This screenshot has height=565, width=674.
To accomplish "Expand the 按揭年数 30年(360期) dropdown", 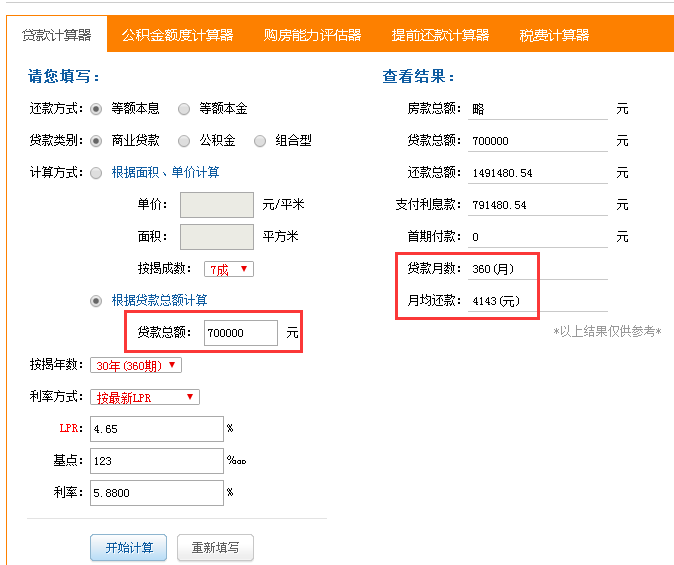I will (x=136, y=365).
